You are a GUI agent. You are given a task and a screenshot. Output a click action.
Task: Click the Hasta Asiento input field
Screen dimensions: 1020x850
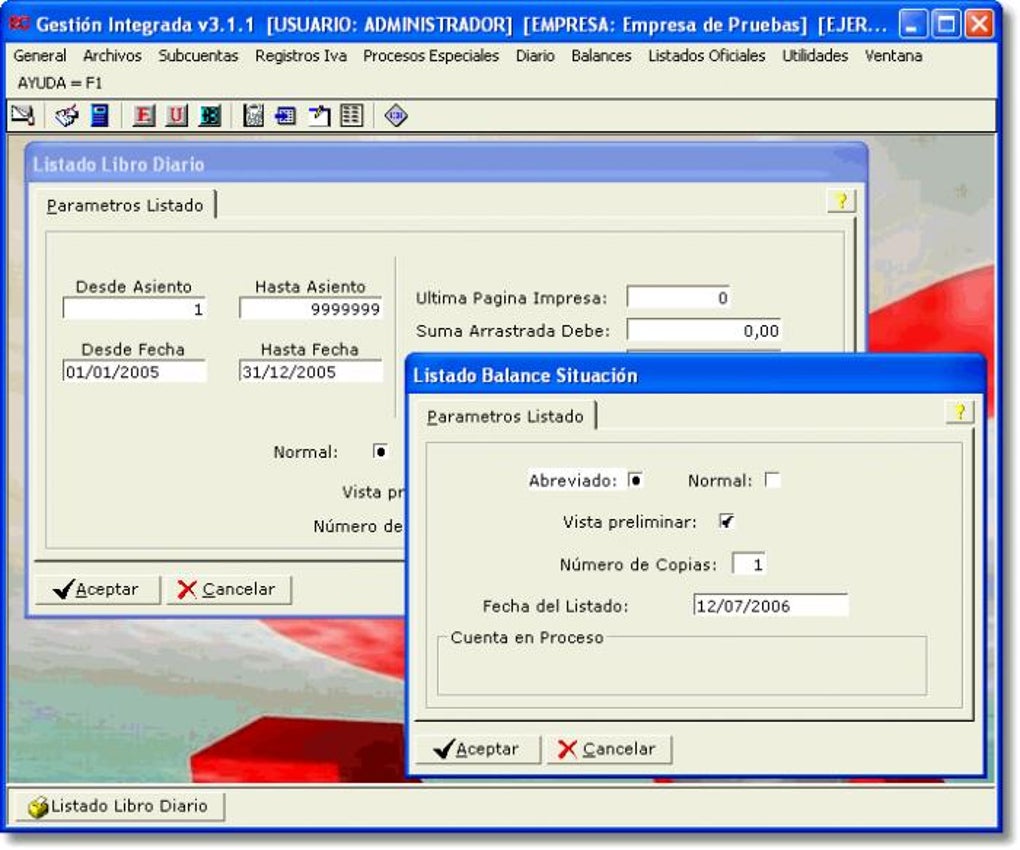[311, 309]
